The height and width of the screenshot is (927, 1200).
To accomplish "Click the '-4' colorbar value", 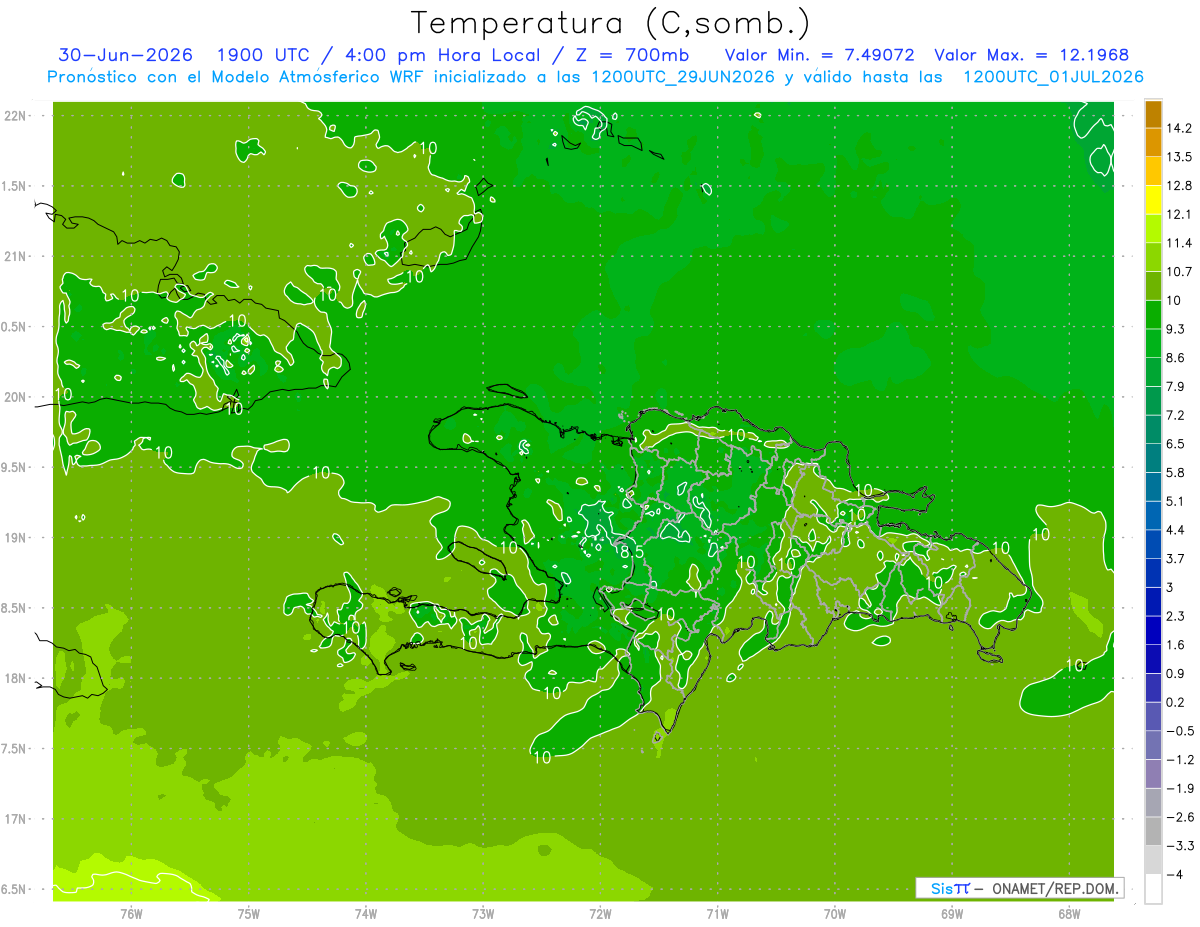I will 1174,874.
